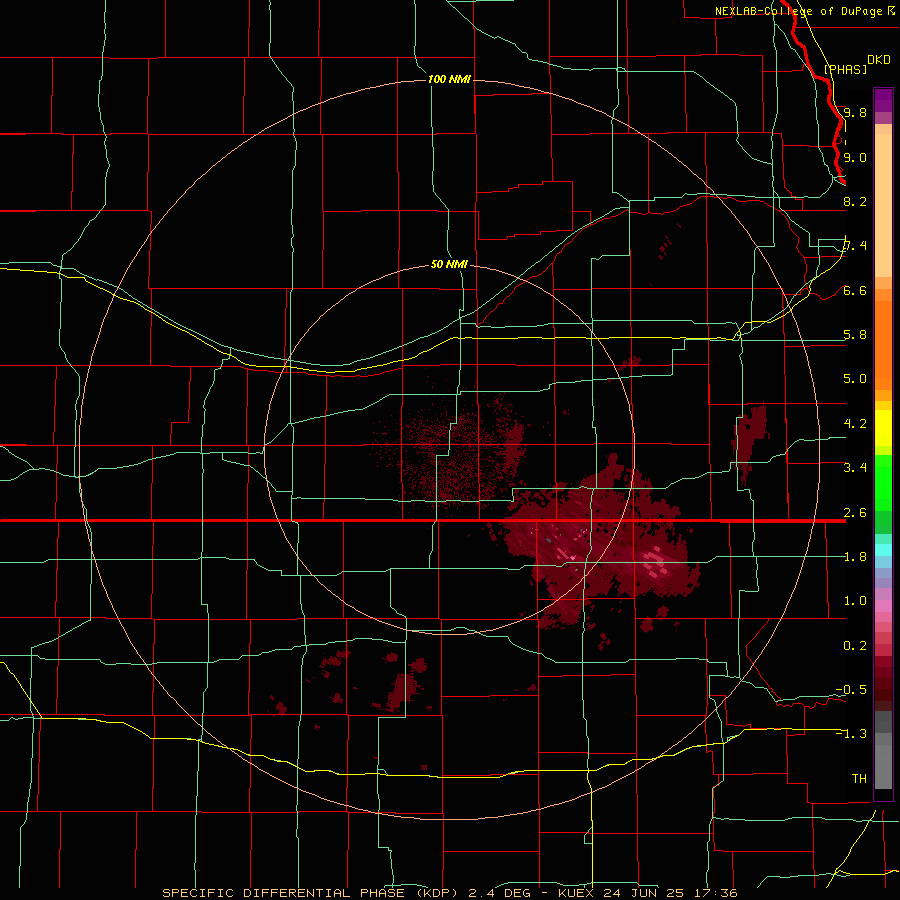Viewport: 900px width, 900px height.
Task: Click the 4.2 value on the color scale
Action: point(855,424)
